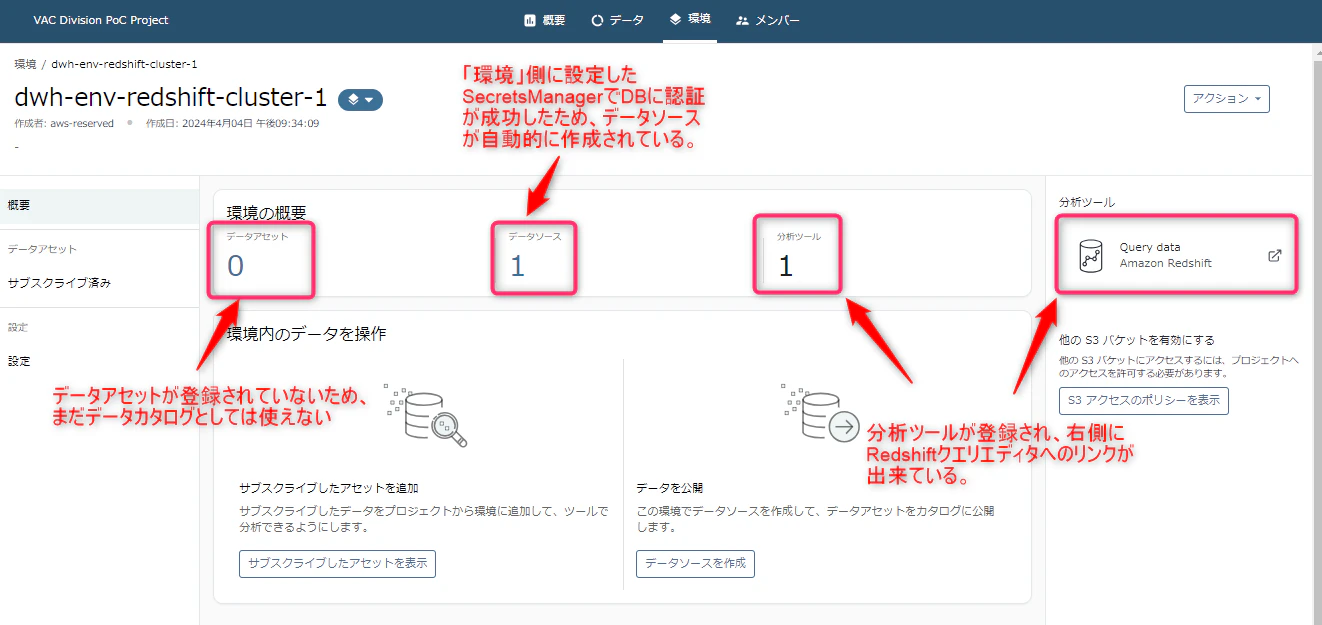Click the people icon beside メンバー
This screenshot has width=1322, height=625.
tap(742, 20)
